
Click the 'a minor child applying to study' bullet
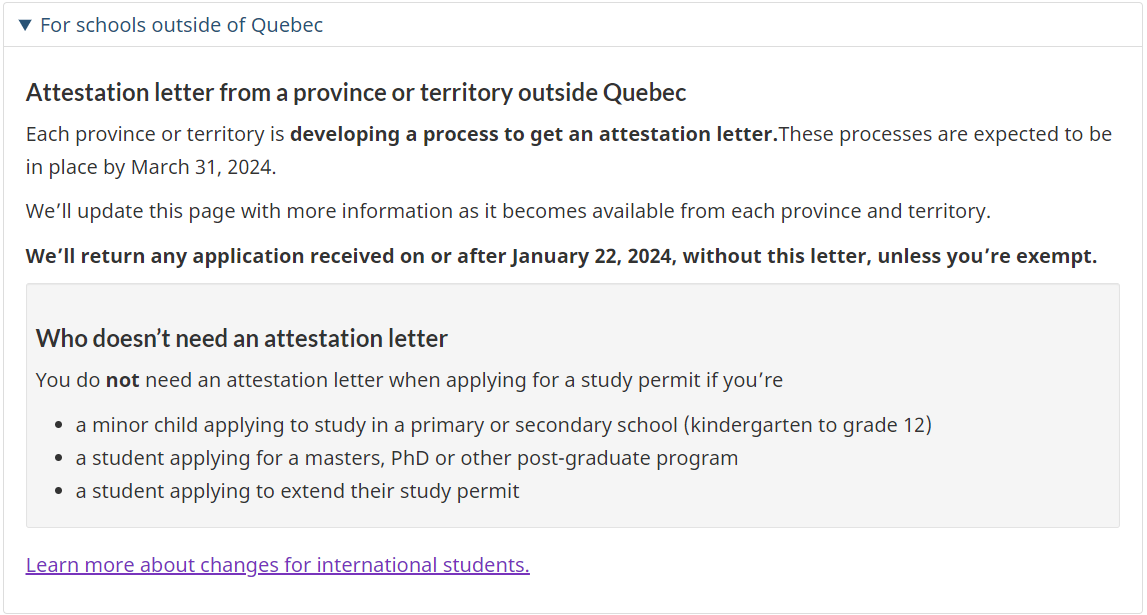(503, 425)
